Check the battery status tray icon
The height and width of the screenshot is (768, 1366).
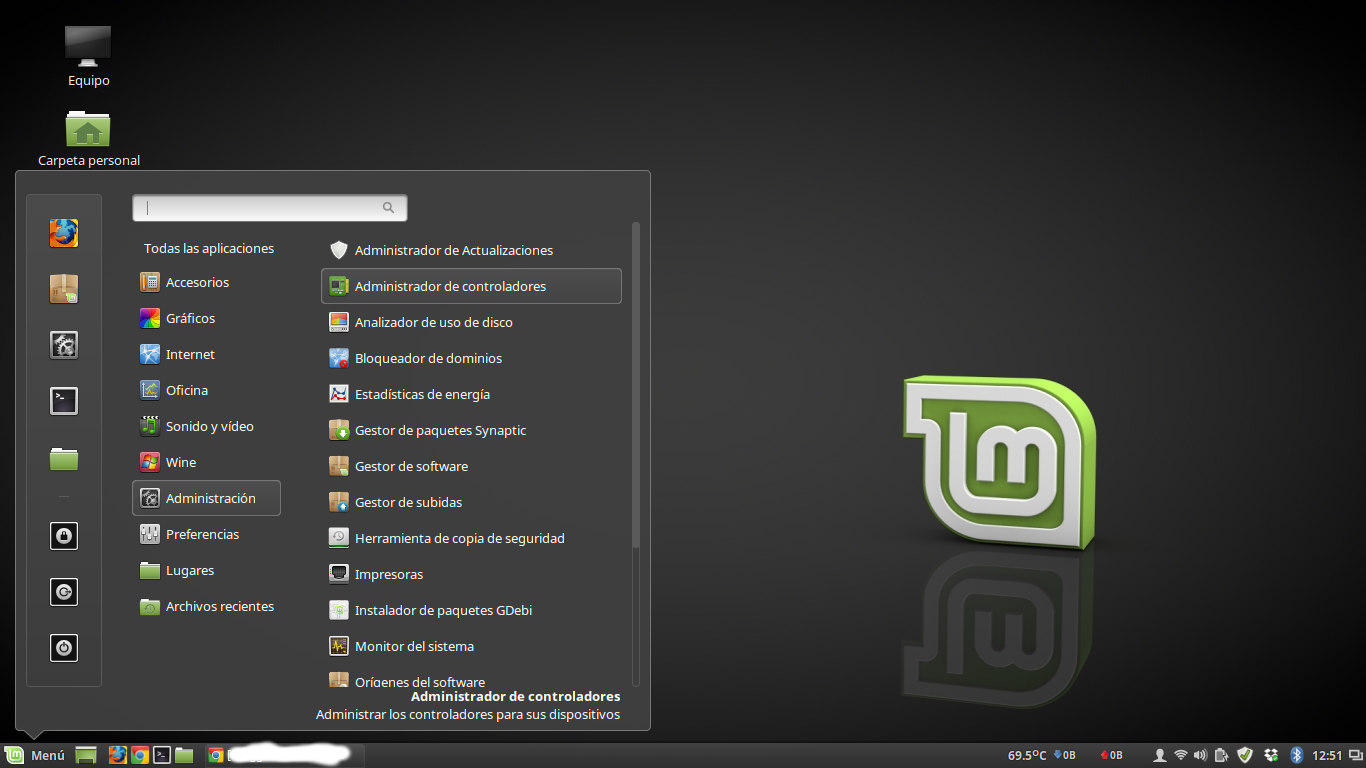pyautogui.click(x=1221, y=755)
